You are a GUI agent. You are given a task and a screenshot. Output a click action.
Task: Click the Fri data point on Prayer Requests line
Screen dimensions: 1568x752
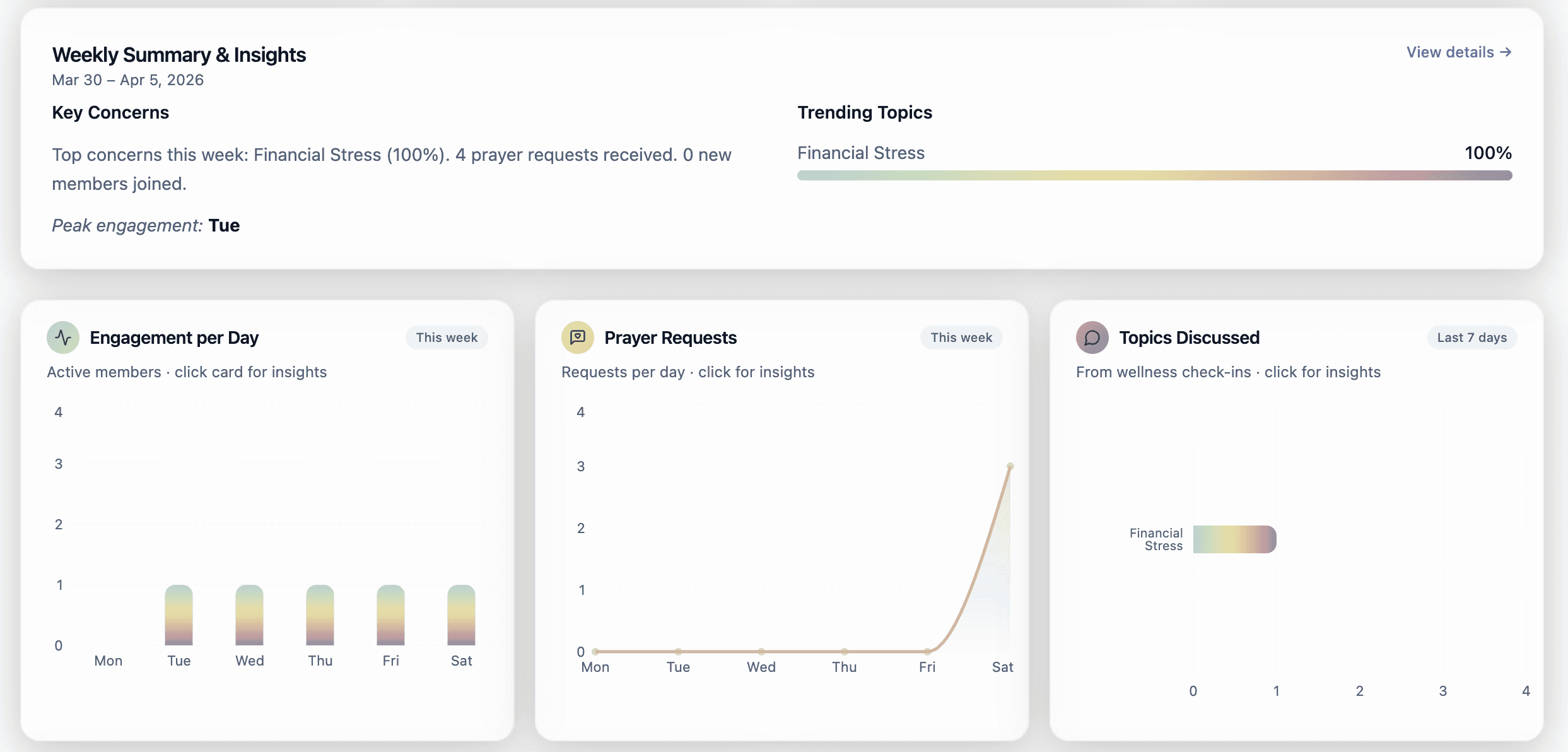(927, 651)
